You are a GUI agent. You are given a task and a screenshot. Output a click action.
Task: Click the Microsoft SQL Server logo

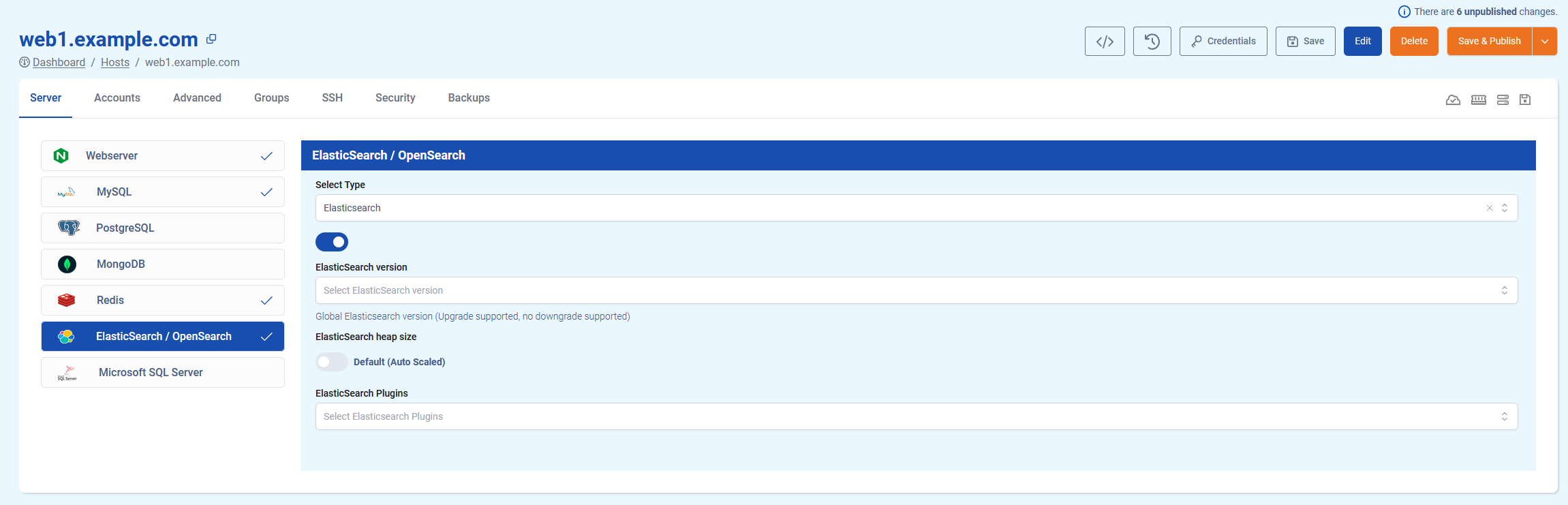click(67, 373)
